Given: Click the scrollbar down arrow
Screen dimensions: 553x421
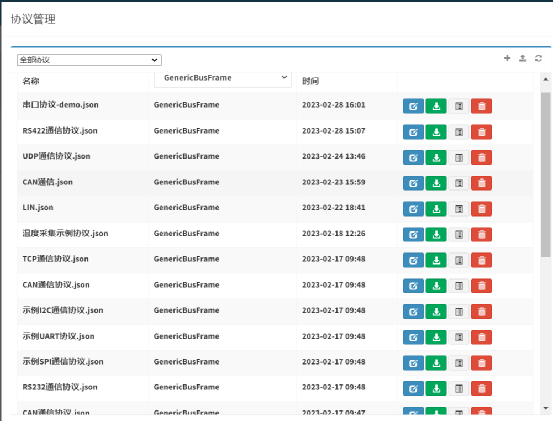Looking at the screenshot, I should tap(546, 408).
